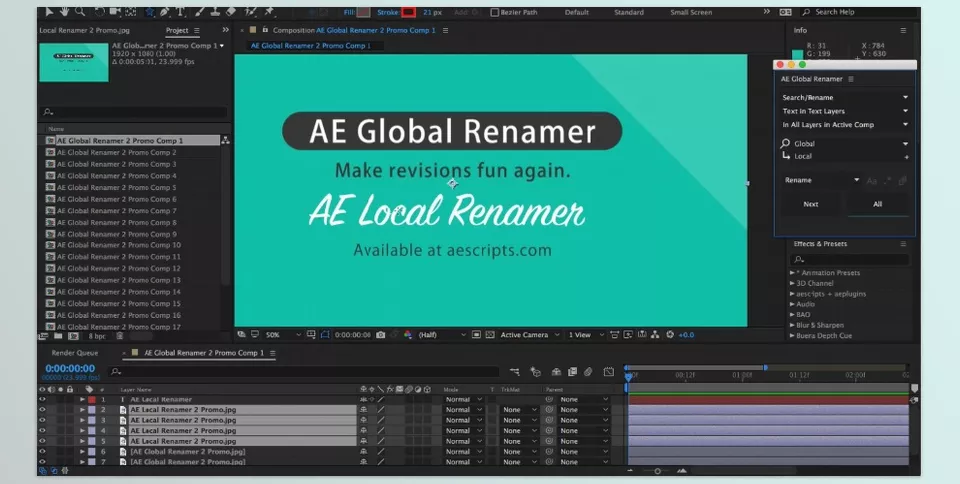Select the Clone Stamp tool
The height and width of the screenshot is (484, 960).
pos(215,12)
